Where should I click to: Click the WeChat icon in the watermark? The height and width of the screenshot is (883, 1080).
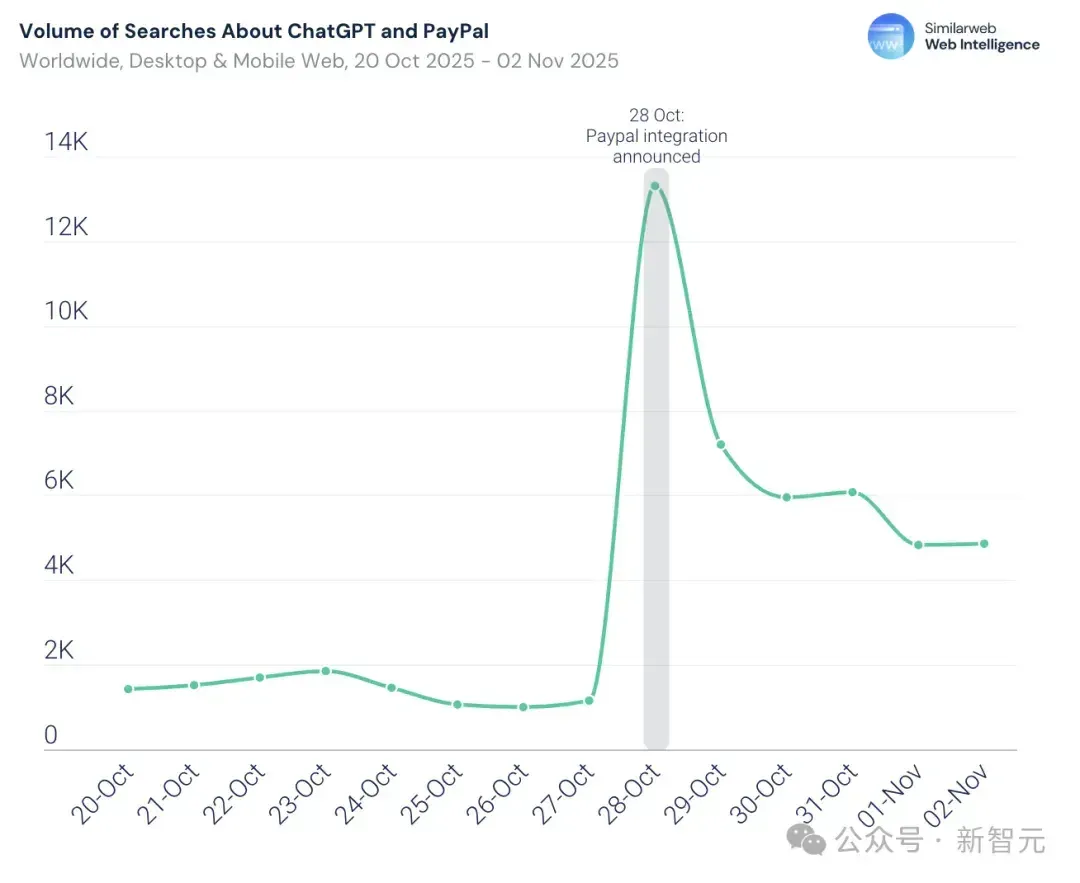point(806,840)
